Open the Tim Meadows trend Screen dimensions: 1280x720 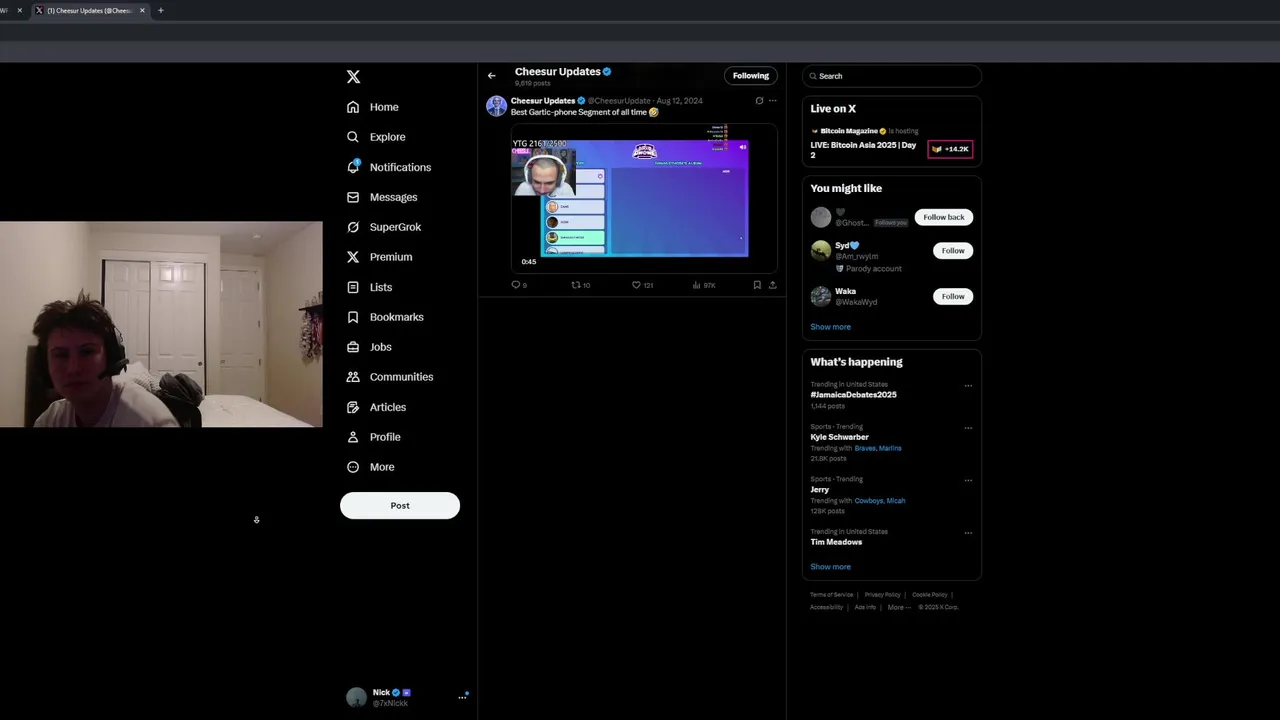pos(836,542)
